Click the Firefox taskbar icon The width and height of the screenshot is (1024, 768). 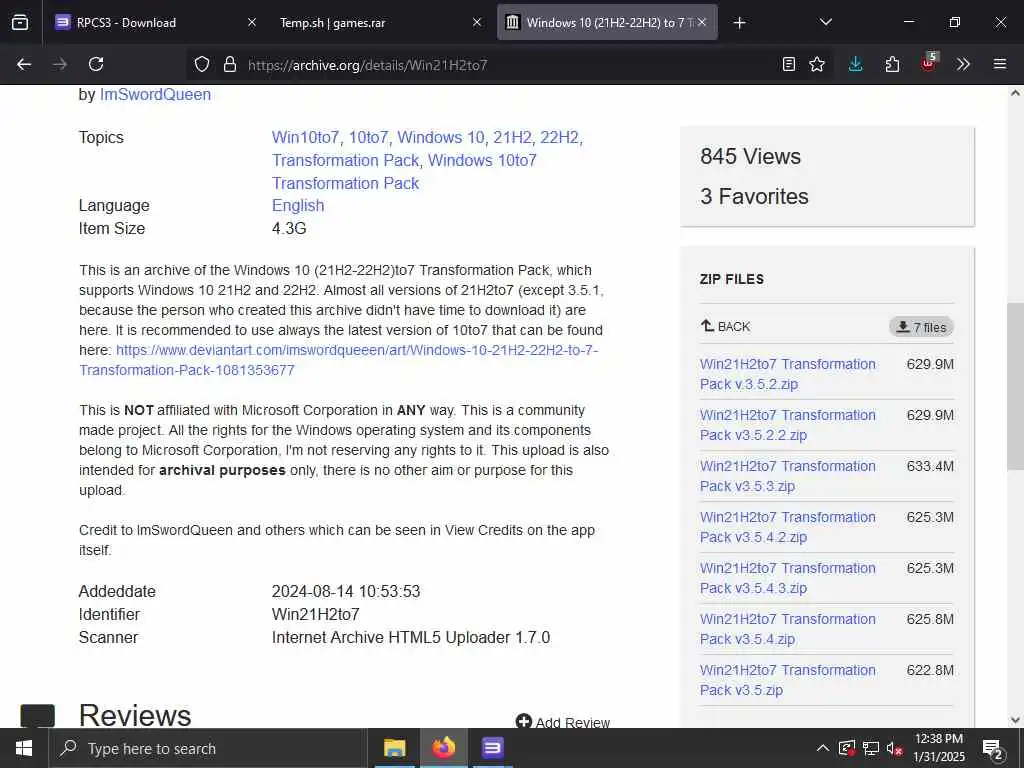443,748
